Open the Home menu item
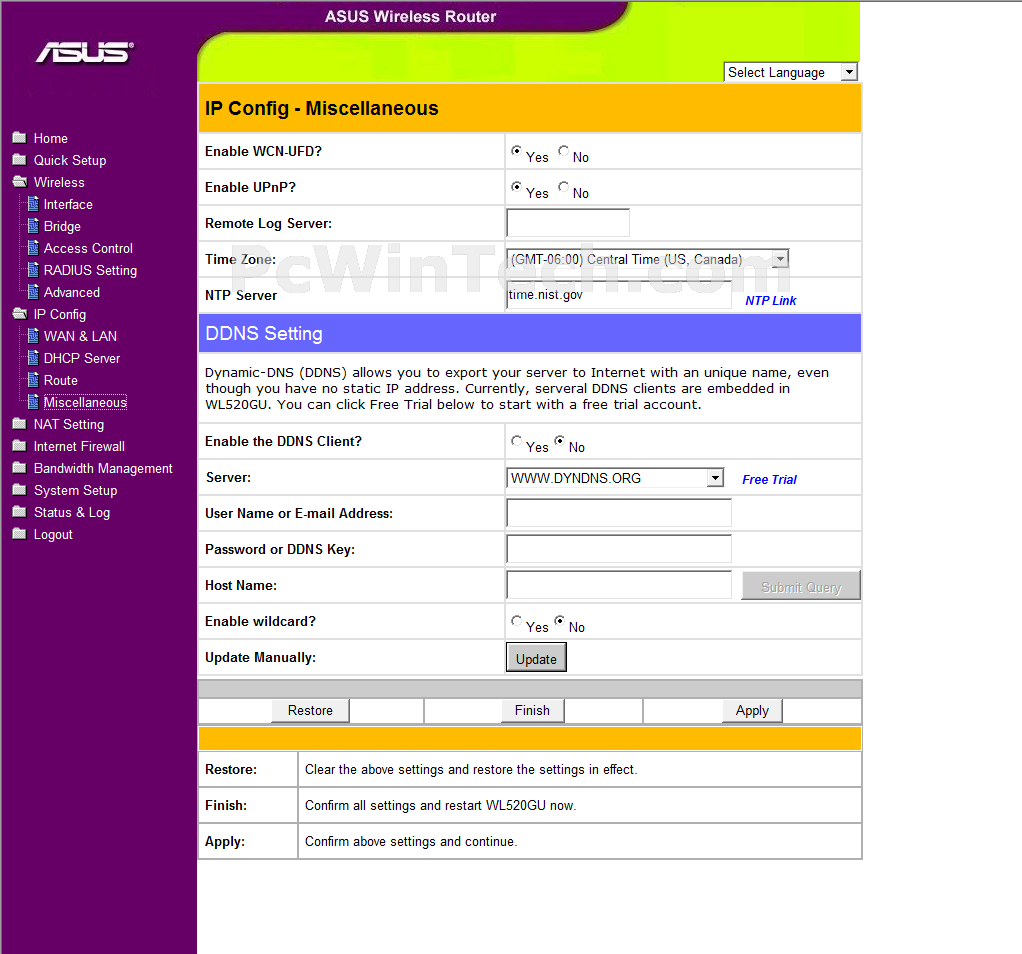1022x954 pixels. pyautogui.click(x=51, y=138)
